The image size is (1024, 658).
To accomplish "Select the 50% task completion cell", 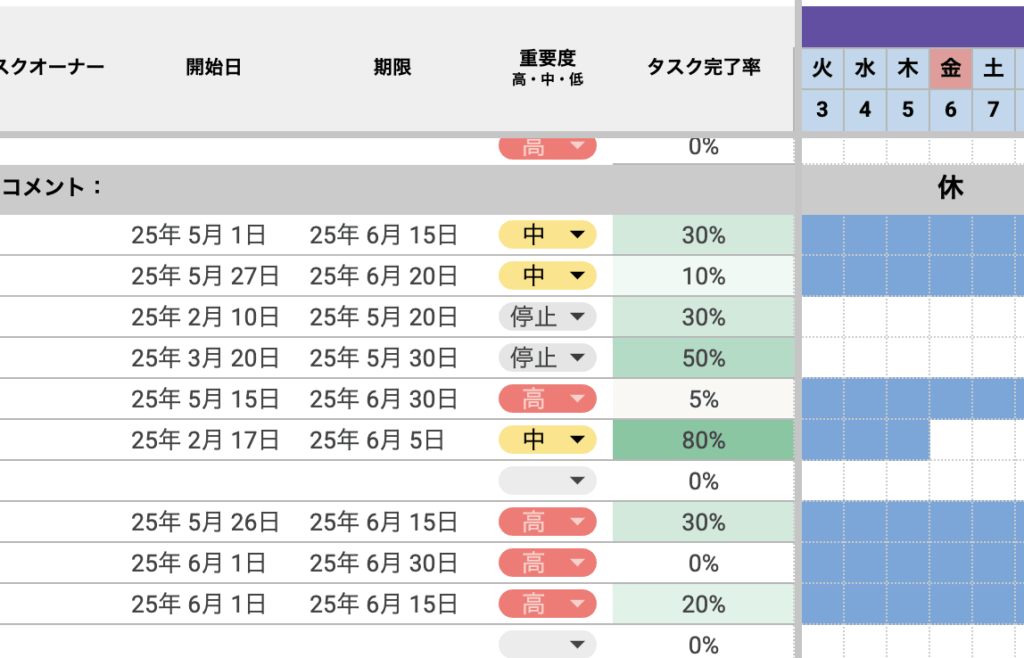I will (x=703, y=358).
